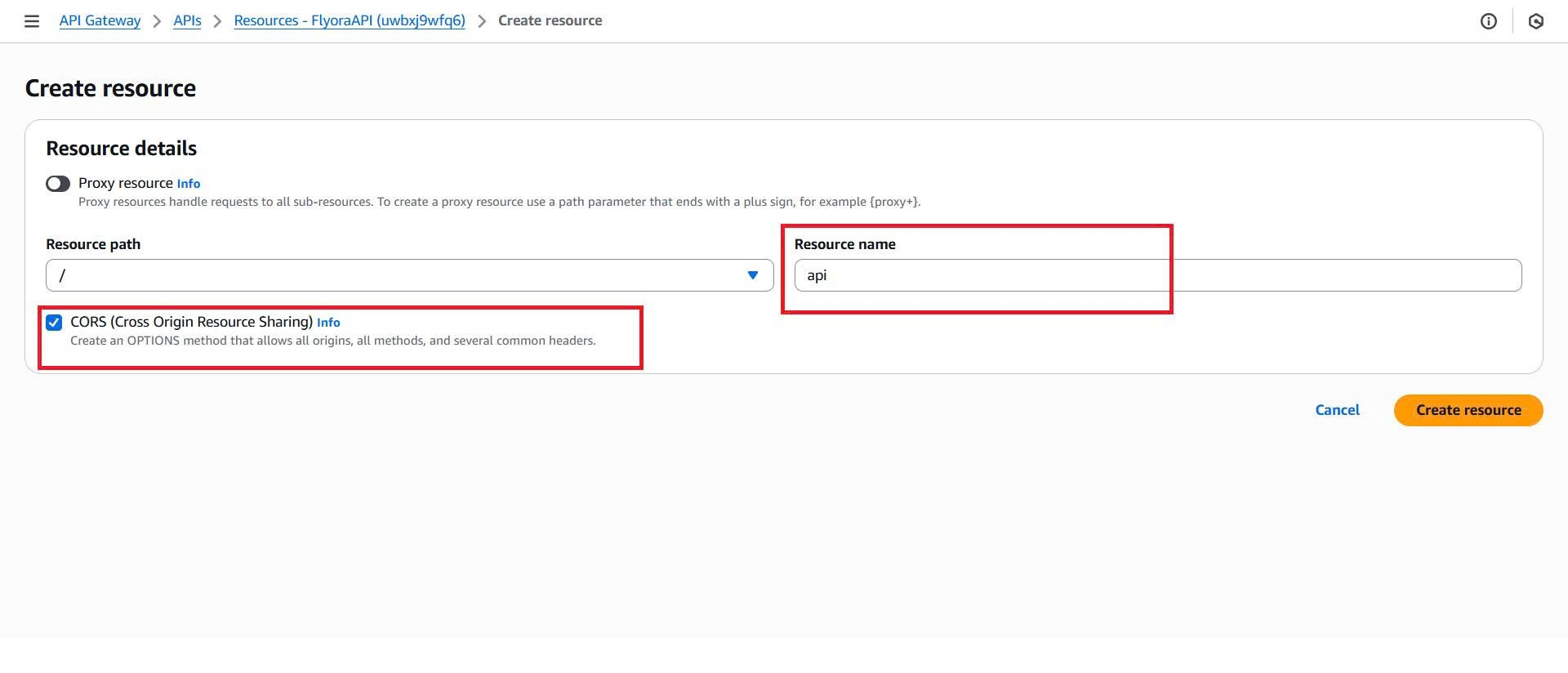Open Info link beside CORS option
1568x673 pixels.
tap(328, 323)
